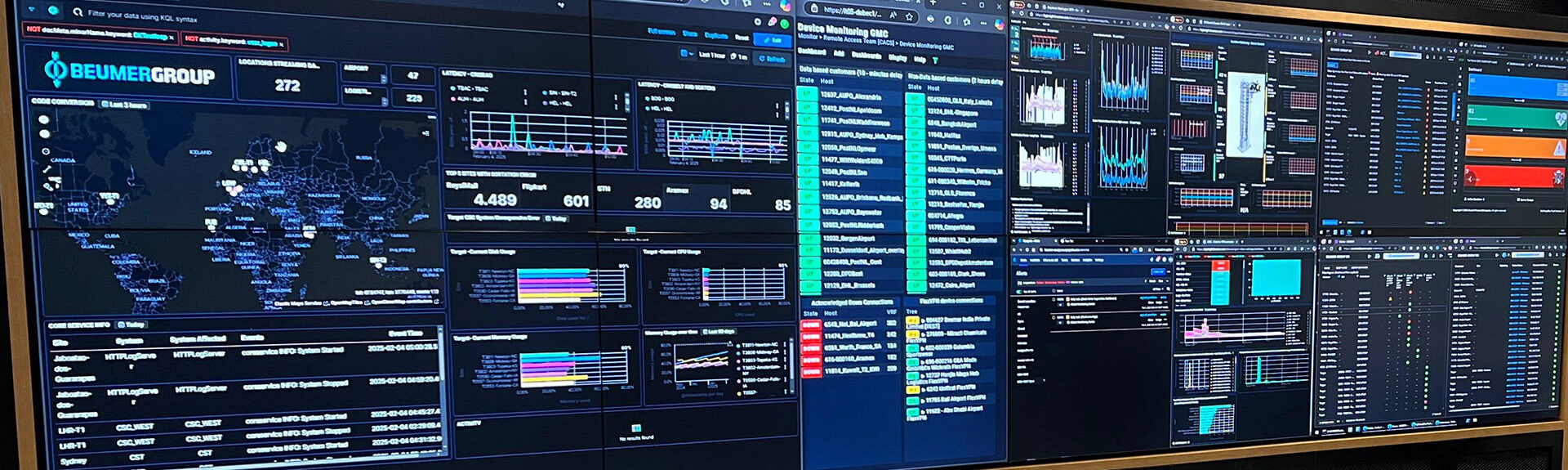This screenshot has width=1568, height=470.
Task: Open the Dashboards menu in Device Monitoring
Action: 866,56
